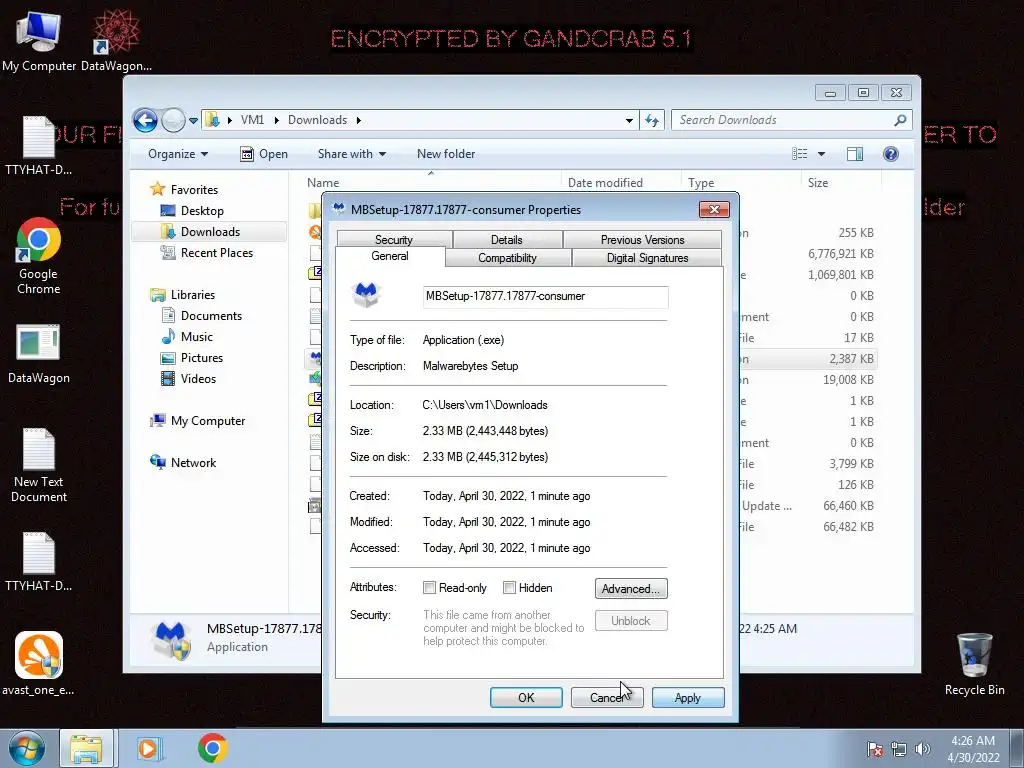
Task: Click the Malwarebytes icon in Explorer details pane
Action: [x=171, y=639]
